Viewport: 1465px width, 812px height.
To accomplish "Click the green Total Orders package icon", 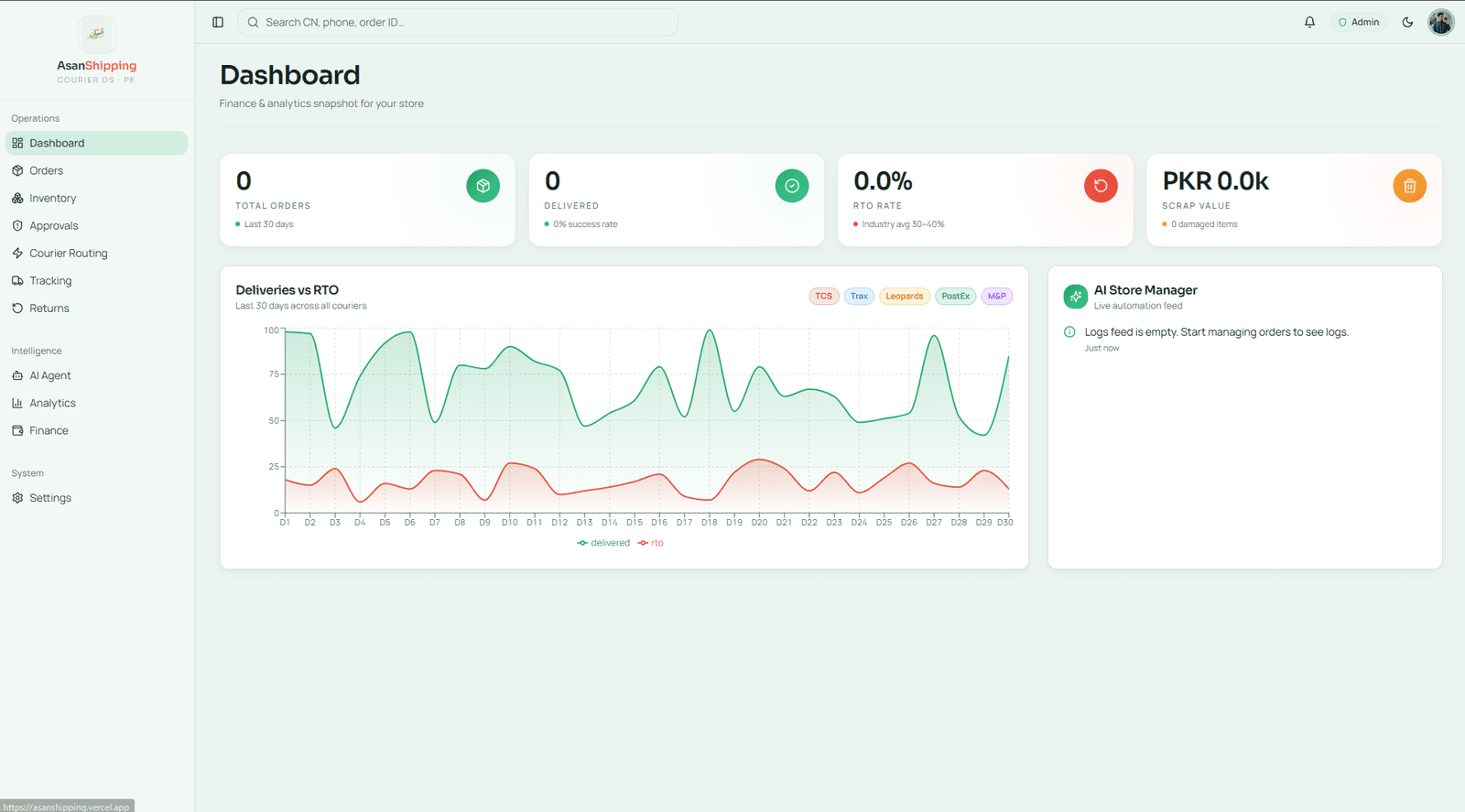I will coord(483,186).
